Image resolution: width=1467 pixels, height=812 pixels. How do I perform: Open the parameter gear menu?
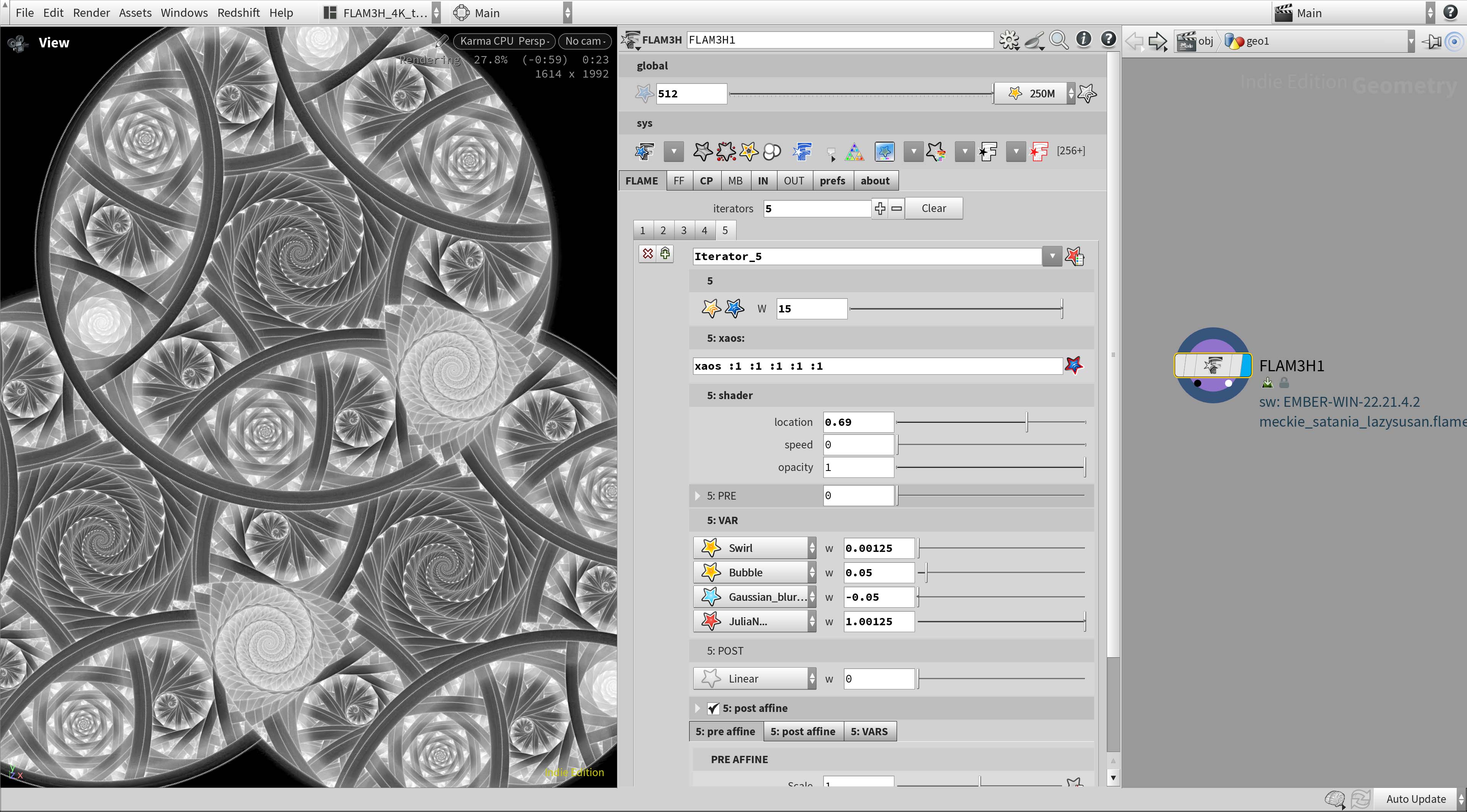coord(1009,40)
